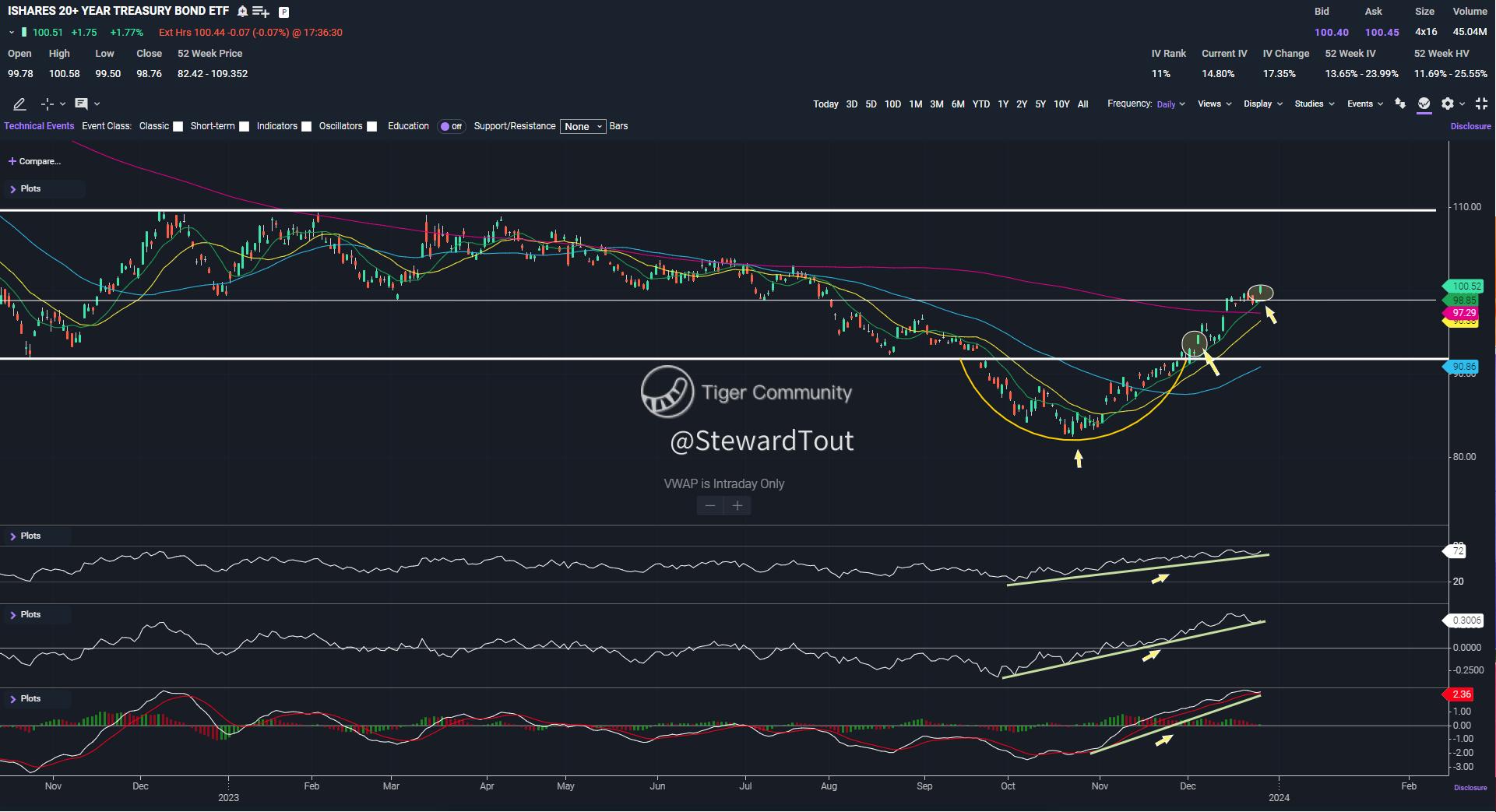This screenshot has height=812, width=1496.
Task: Set chart range to YTD
Action: tap(981, 104)
